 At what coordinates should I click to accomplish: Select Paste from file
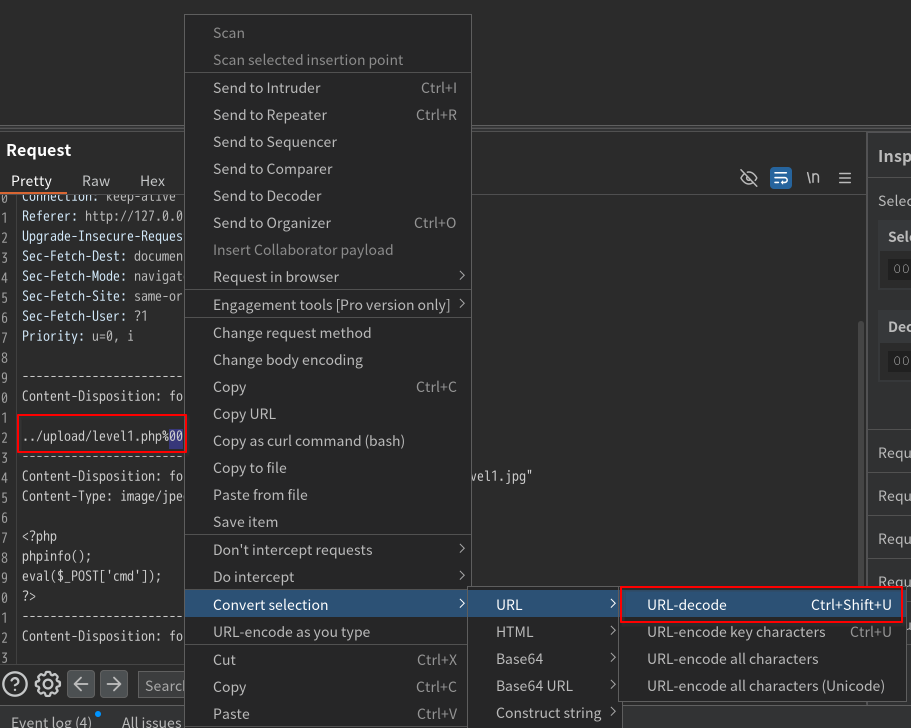[x=328, y=495]
